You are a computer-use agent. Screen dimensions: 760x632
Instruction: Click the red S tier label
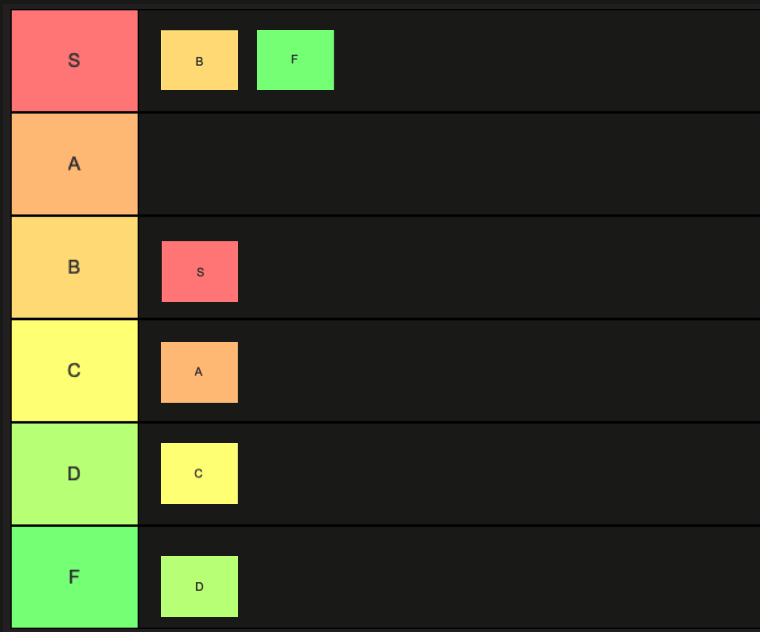point(74,61)
